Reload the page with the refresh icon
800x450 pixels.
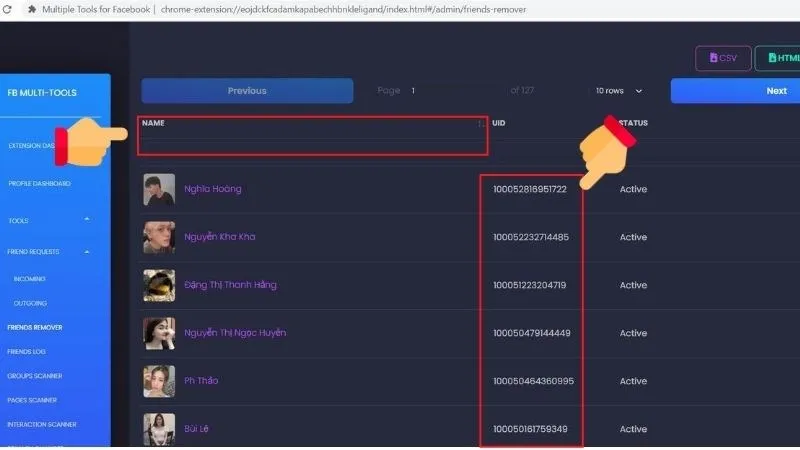7,9
